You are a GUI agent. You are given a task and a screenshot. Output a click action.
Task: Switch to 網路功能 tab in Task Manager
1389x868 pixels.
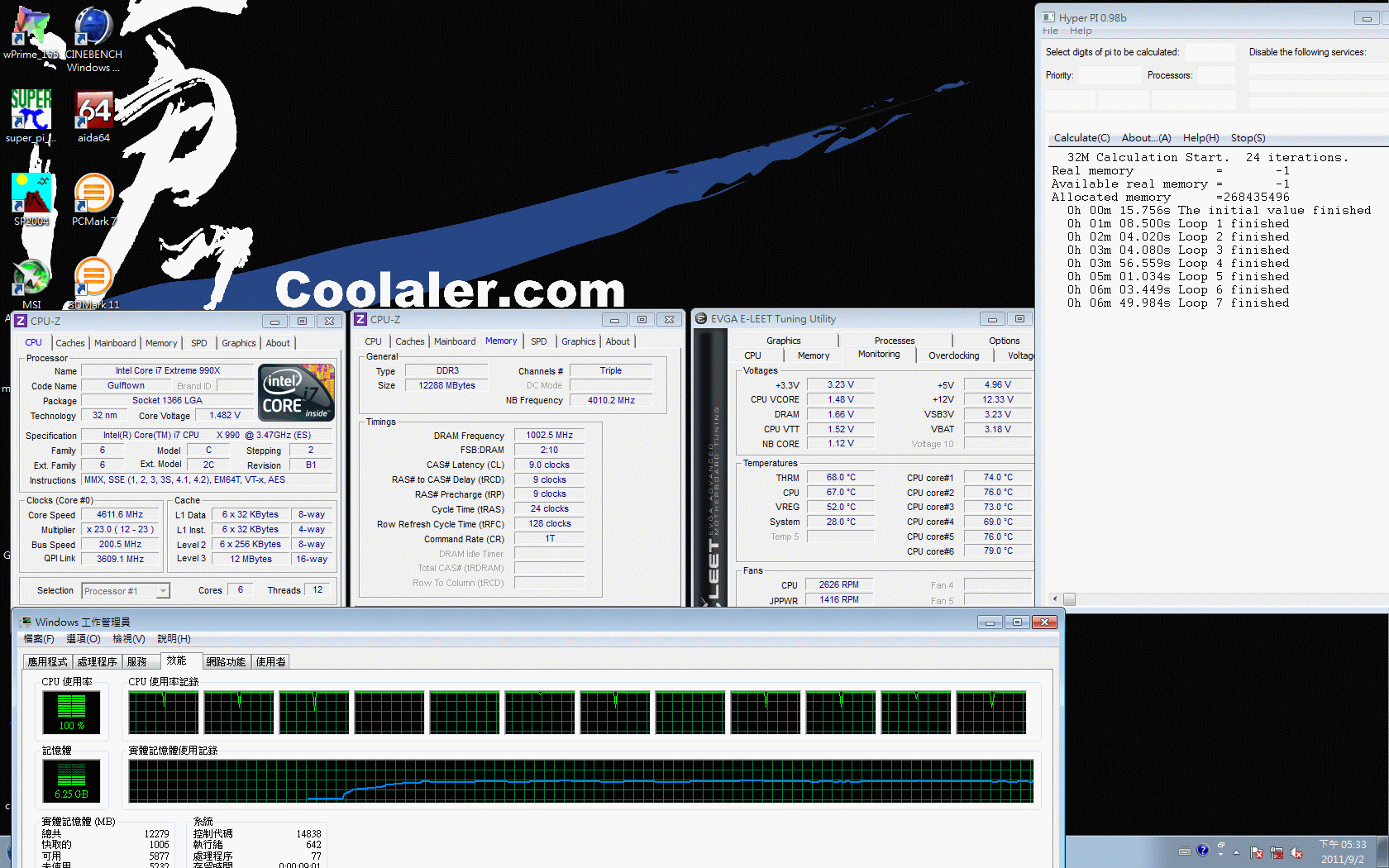226,662
